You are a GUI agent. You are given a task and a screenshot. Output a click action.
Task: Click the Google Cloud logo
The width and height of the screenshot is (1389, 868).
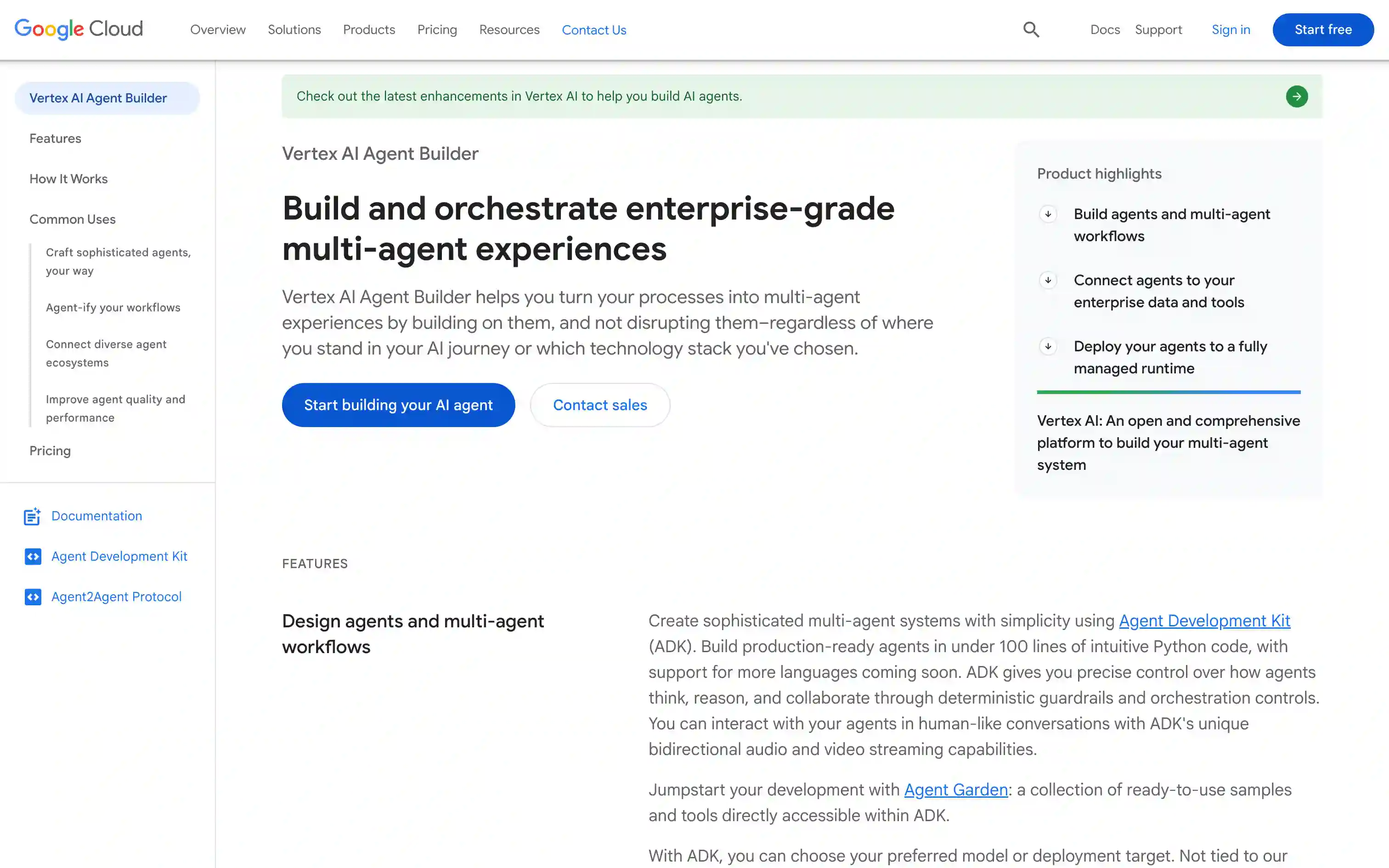pos(79,28)
